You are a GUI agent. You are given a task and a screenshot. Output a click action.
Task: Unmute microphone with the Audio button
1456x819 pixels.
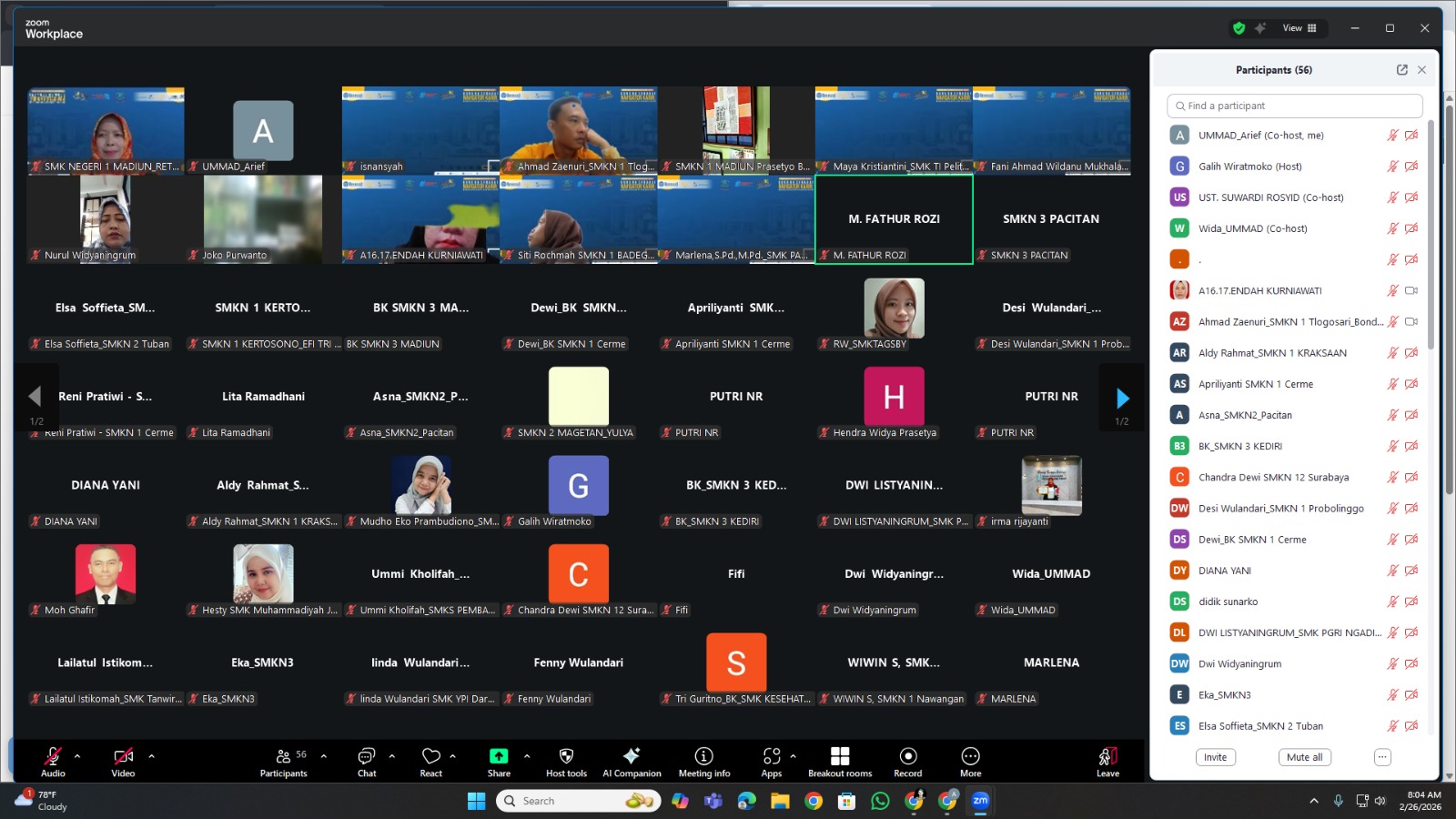pos(53,757)
